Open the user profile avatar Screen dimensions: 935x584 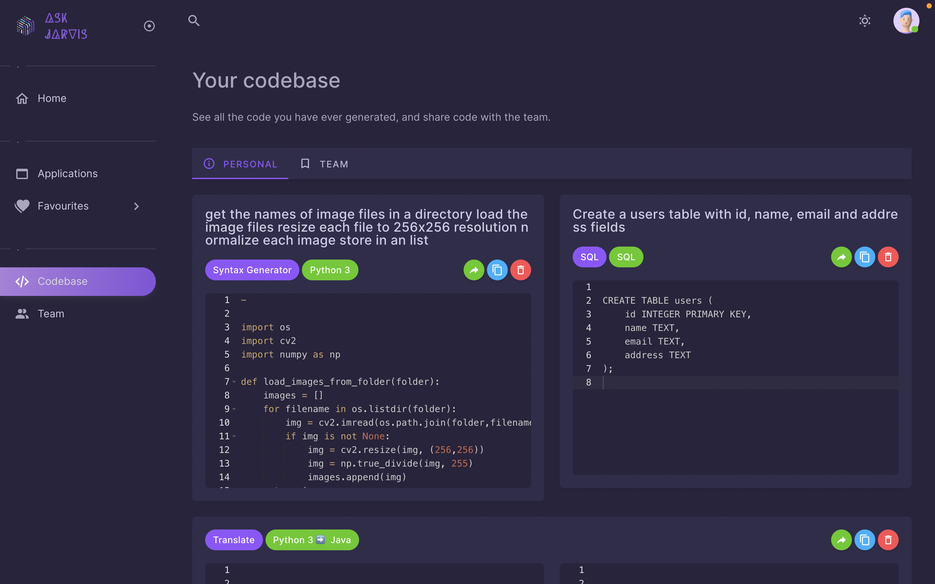click(905, 19)
